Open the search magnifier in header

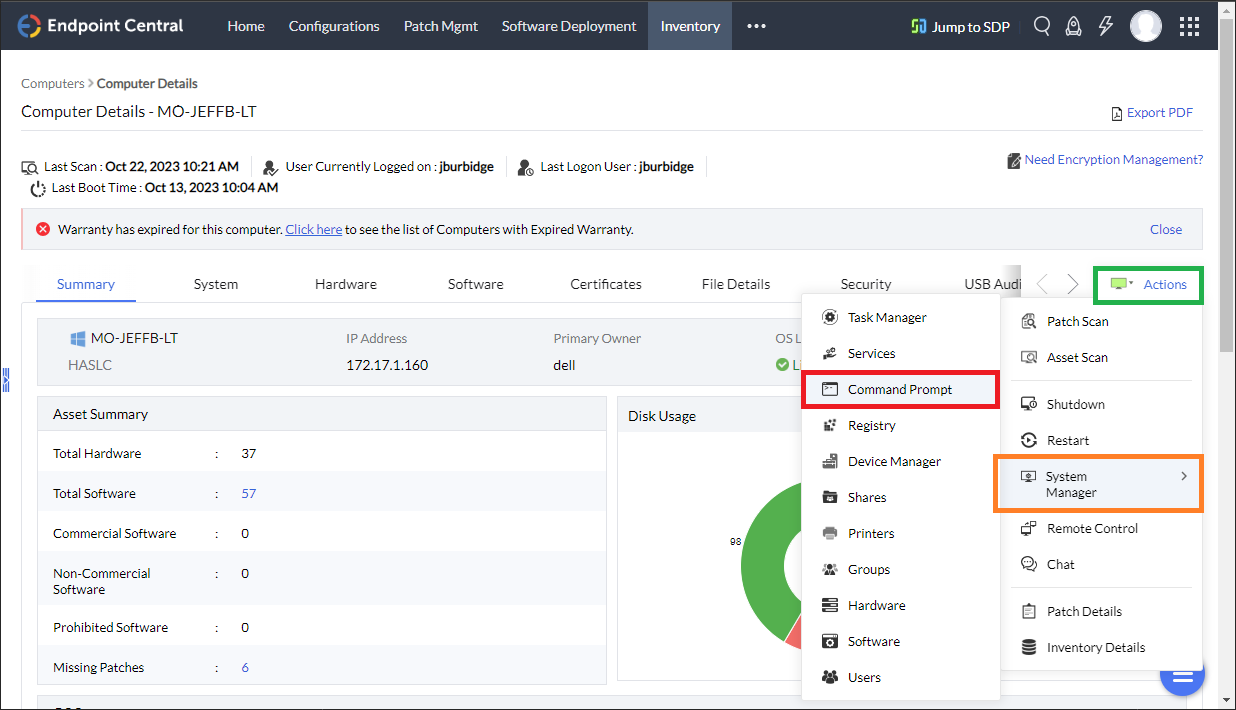pos(1042,26)
